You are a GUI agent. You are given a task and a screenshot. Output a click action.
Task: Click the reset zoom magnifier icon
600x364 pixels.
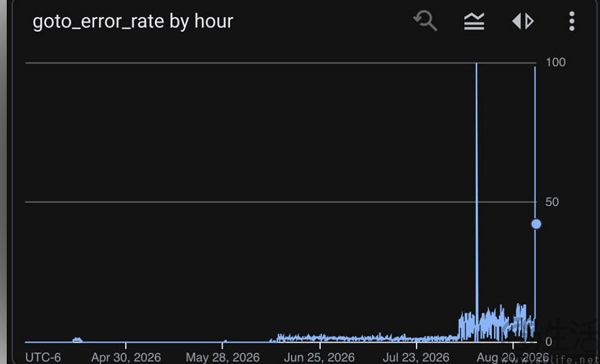coord(425,21)
